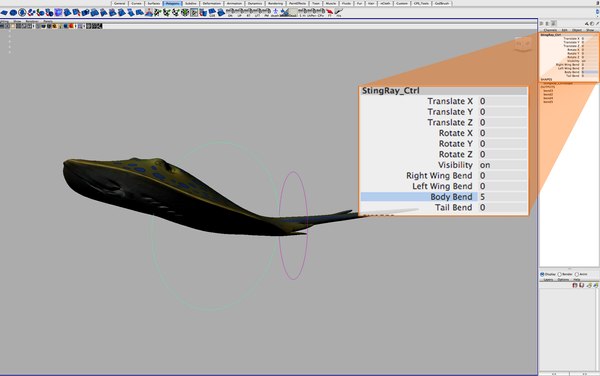Click the RT camera shelf button
Viewport: 600px width, 376px height.
tap(249, 12)
